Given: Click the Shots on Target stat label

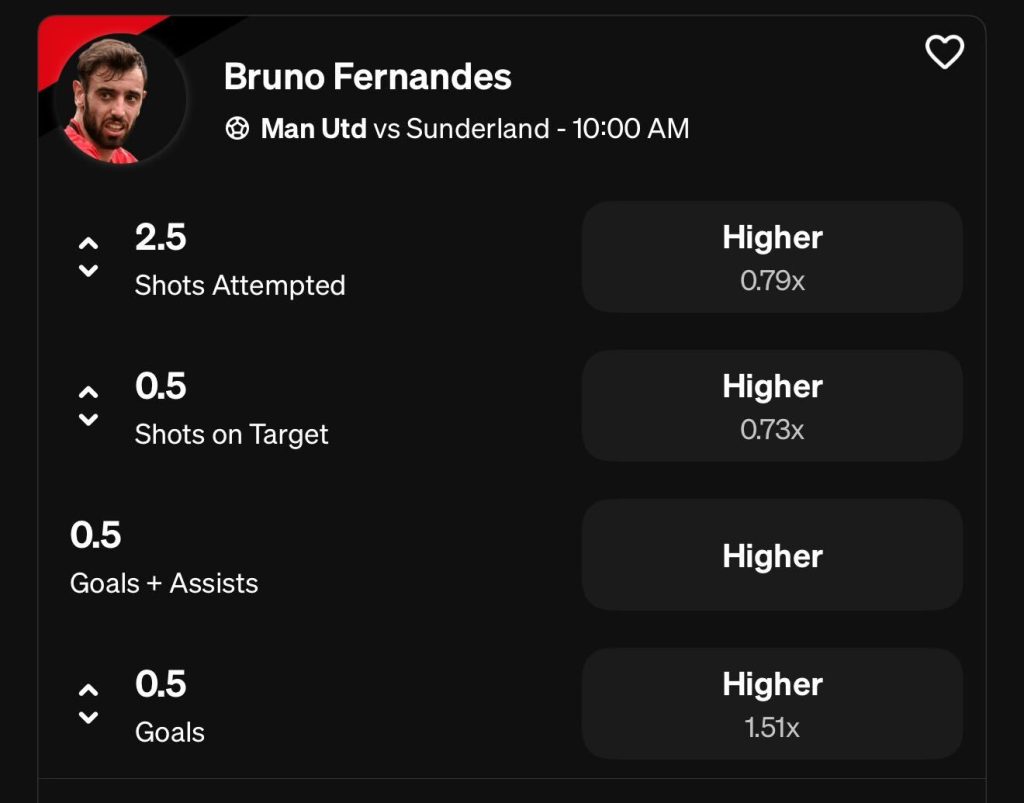Looking at the screenshot, I should pos(231,434).
